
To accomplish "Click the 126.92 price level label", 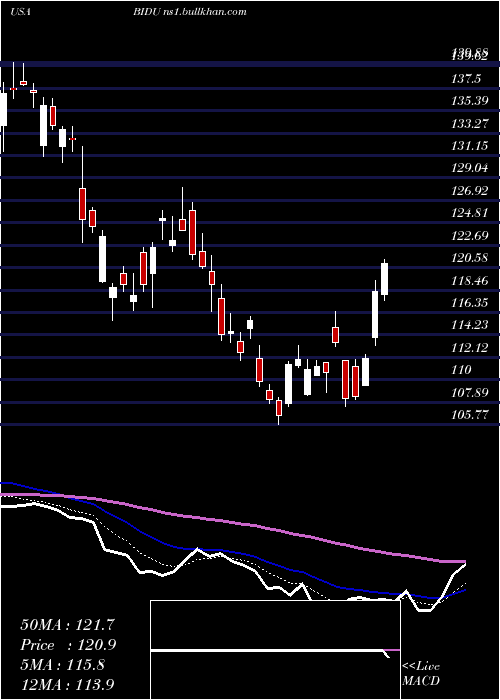I will tap(470, 191).
